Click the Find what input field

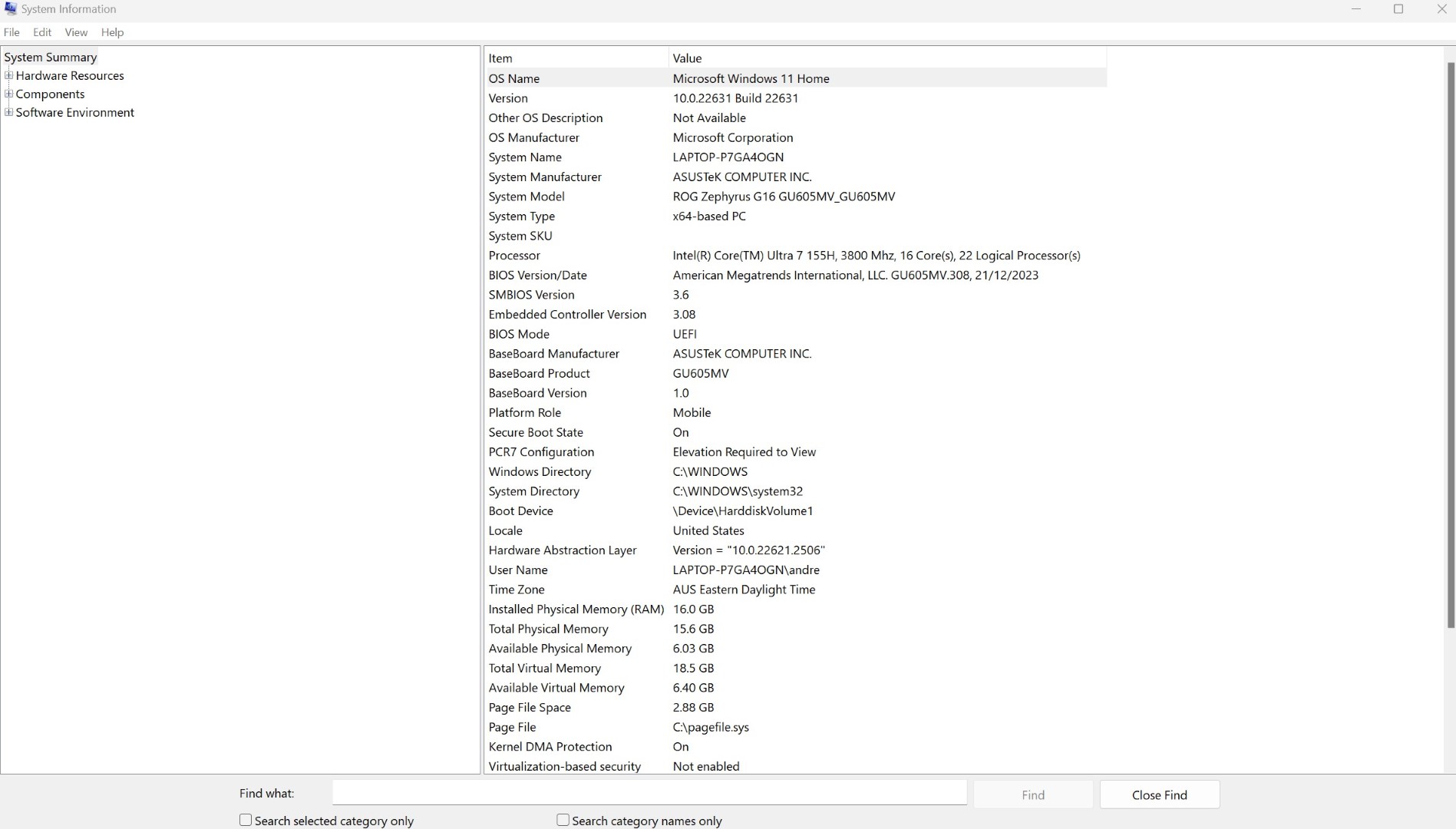point(649,794)
